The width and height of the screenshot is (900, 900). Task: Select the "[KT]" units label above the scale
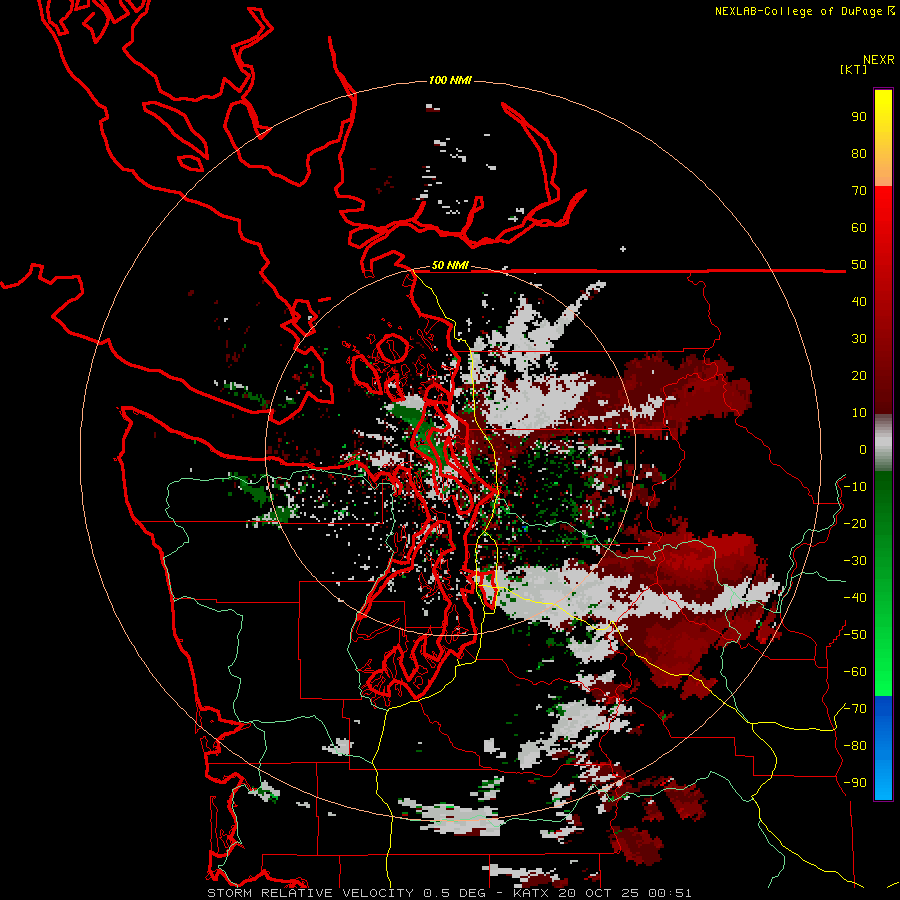[853, 69]
